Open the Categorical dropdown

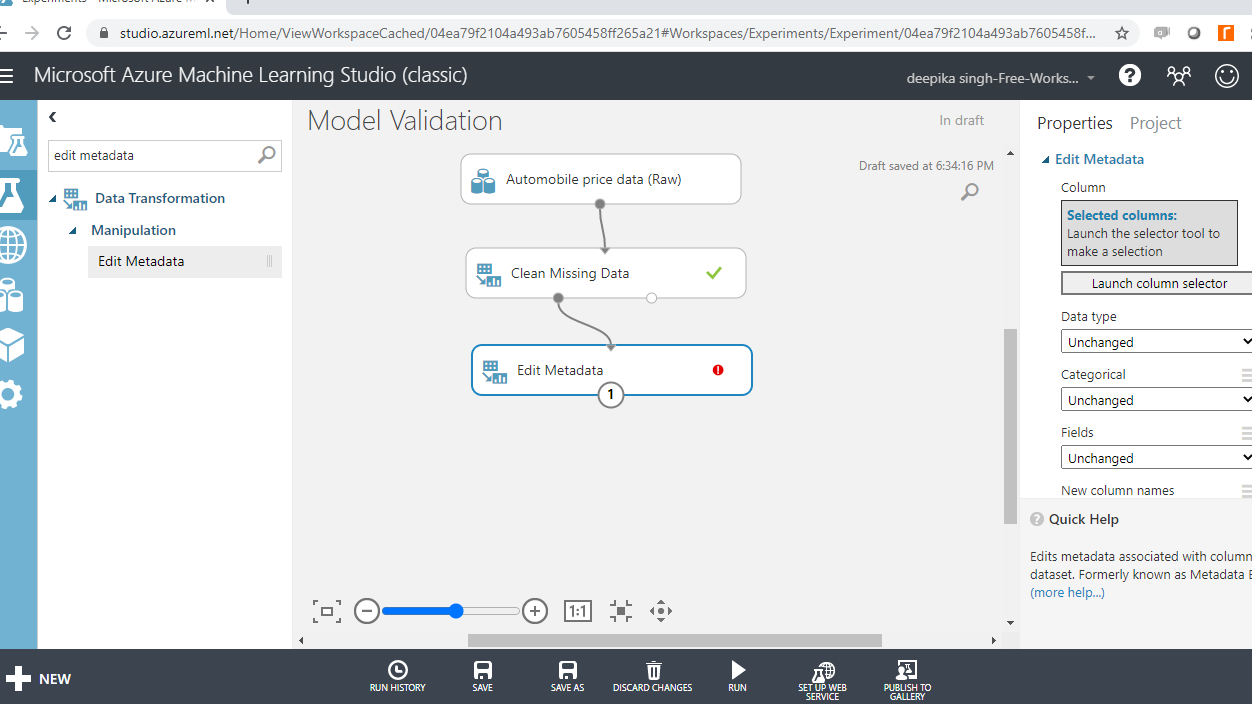1157,400
